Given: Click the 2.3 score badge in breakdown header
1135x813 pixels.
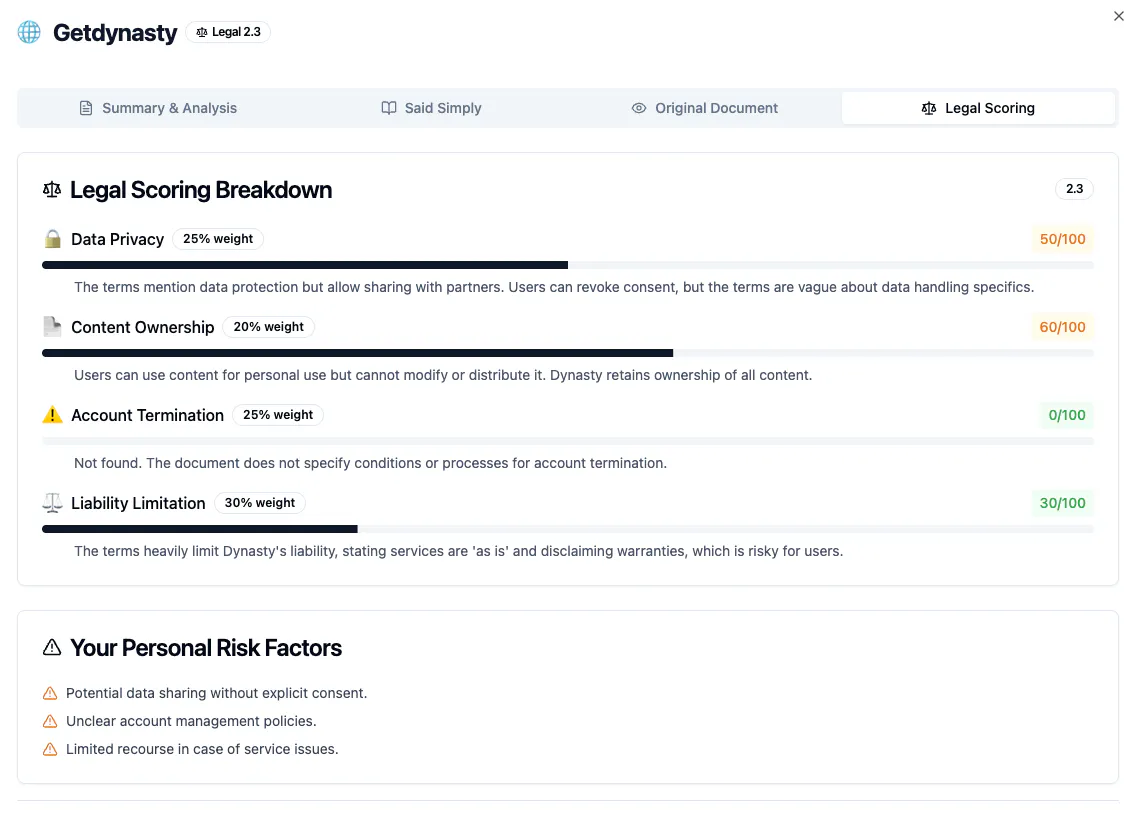Looking at the screenshot, I should click(x=1074, y=189).
